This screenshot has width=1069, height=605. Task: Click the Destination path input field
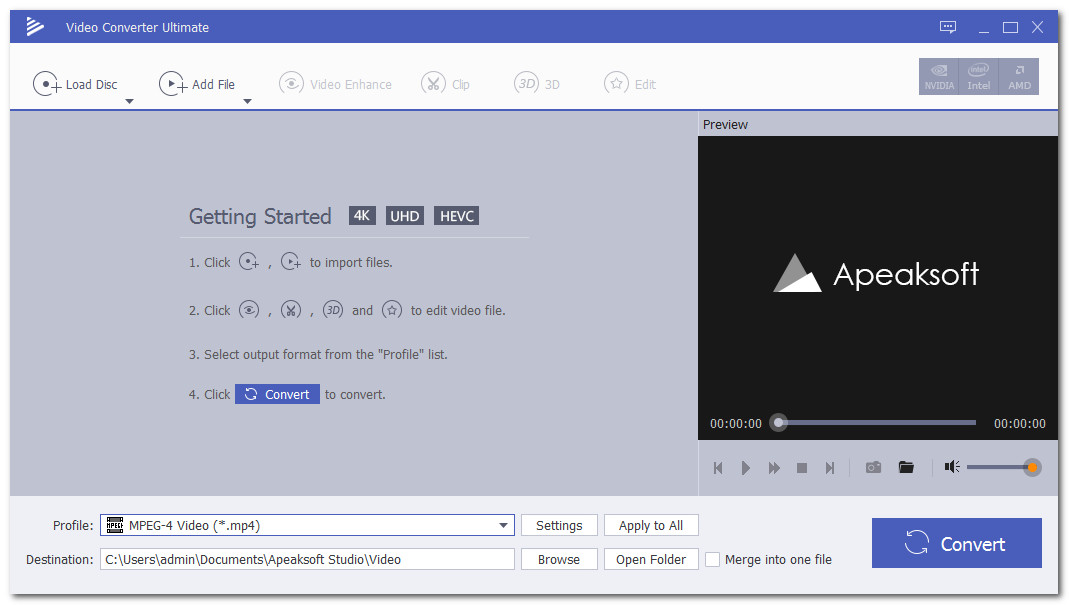pos(308,560)
